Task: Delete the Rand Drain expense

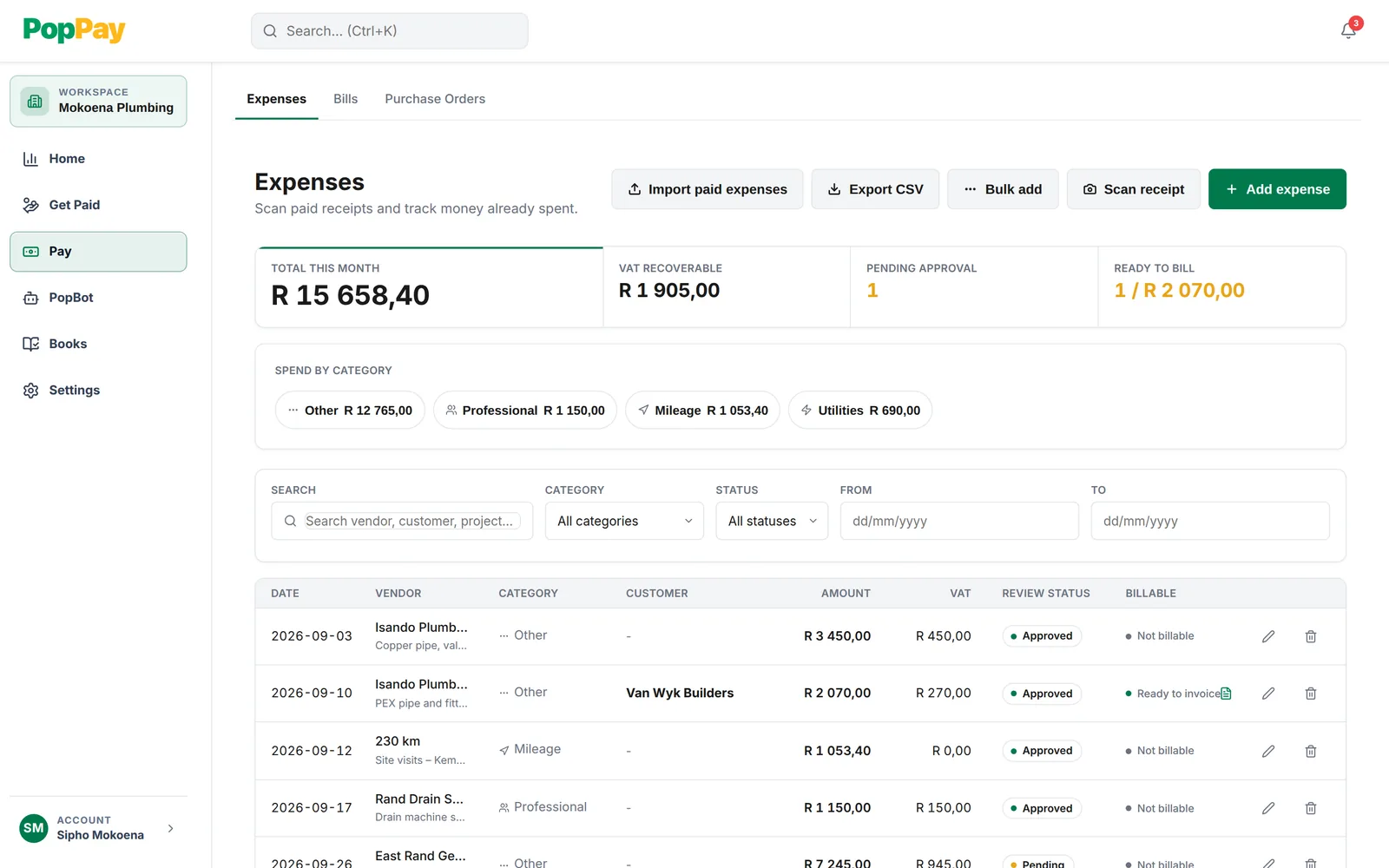Action: [x=1311, y=808]
